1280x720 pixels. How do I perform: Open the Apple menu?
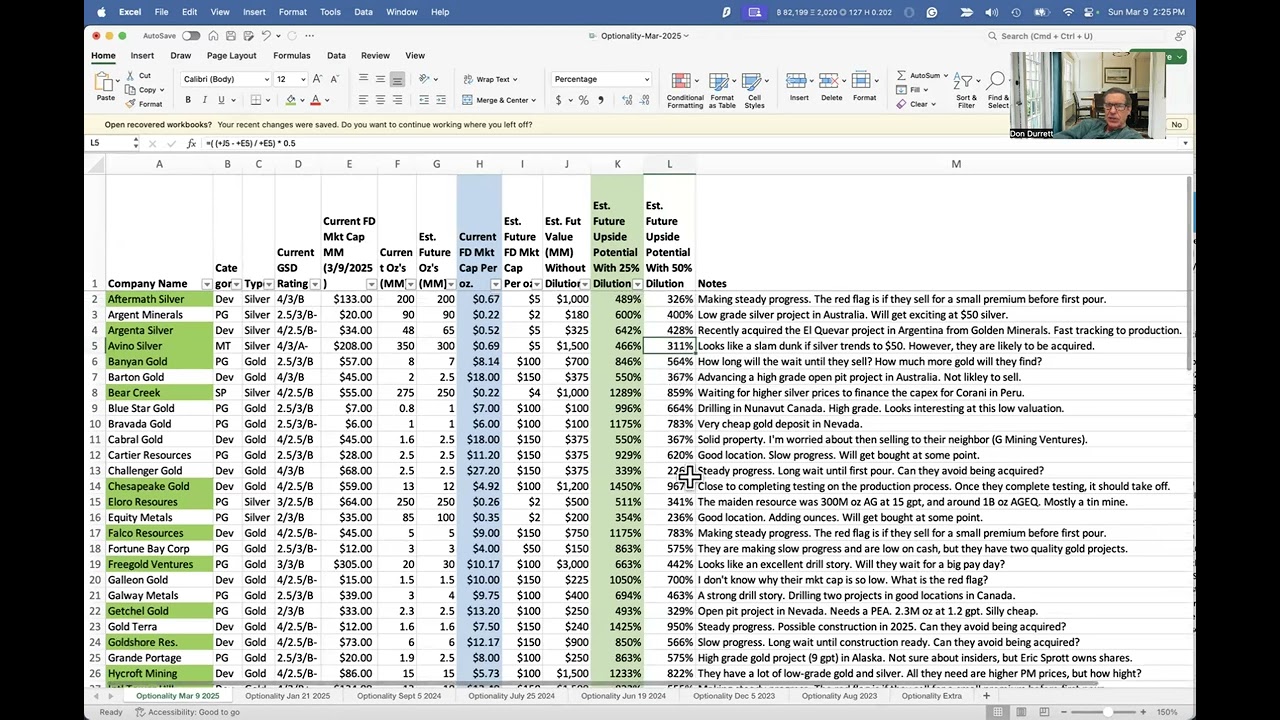(101, 12)
